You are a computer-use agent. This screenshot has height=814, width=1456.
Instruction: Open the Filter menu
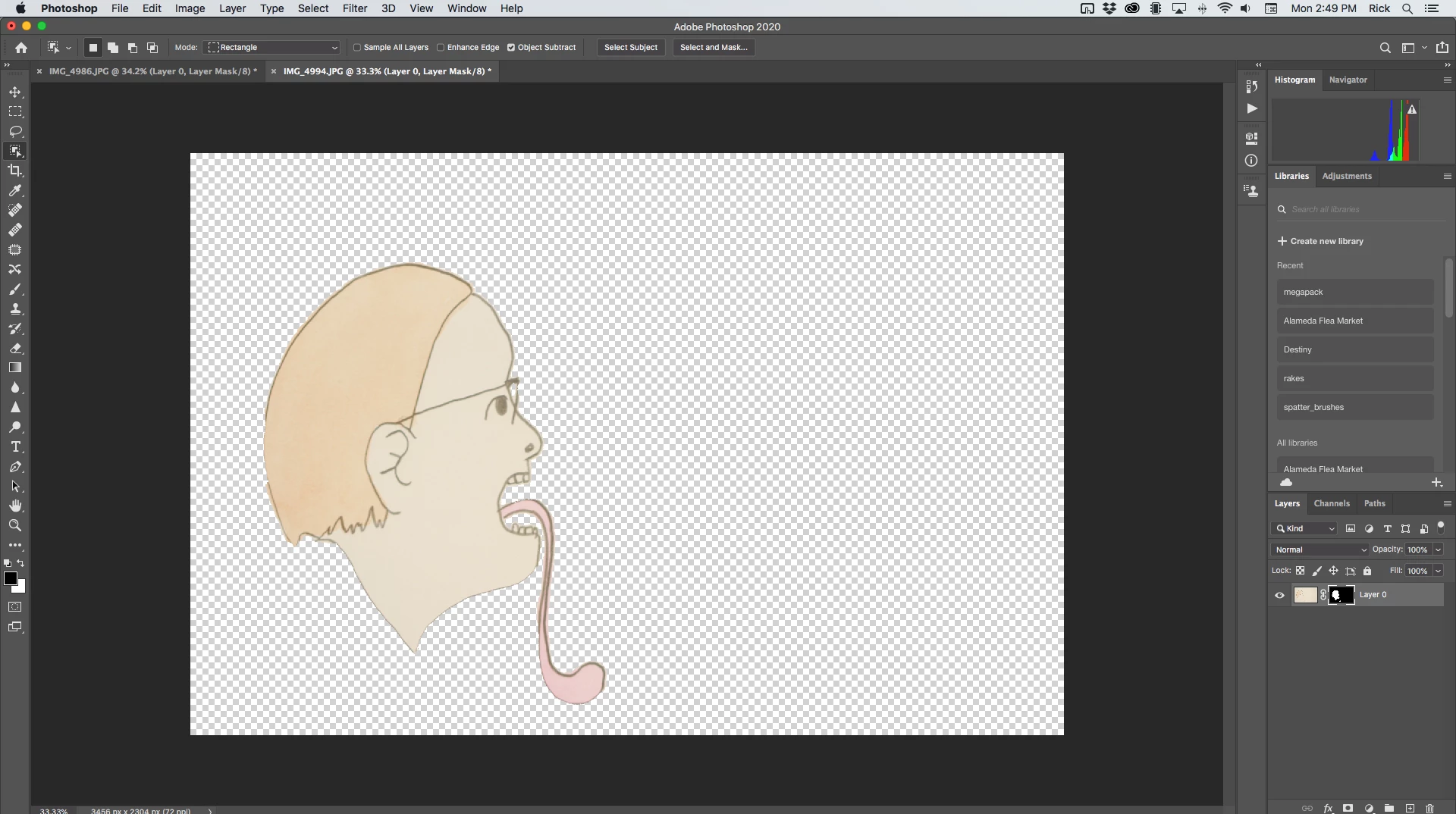pyautogui.click(x=354, y=8)
